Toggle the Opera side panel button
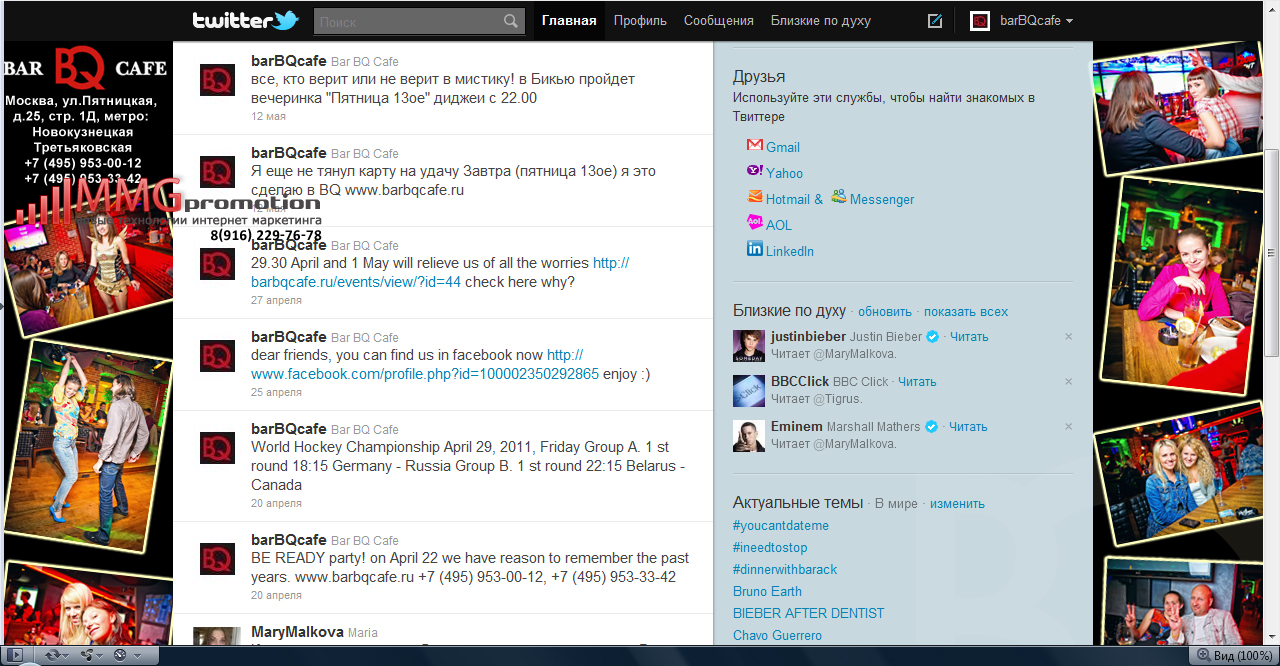The image size is (1280, 666). [x=14, y=655]
